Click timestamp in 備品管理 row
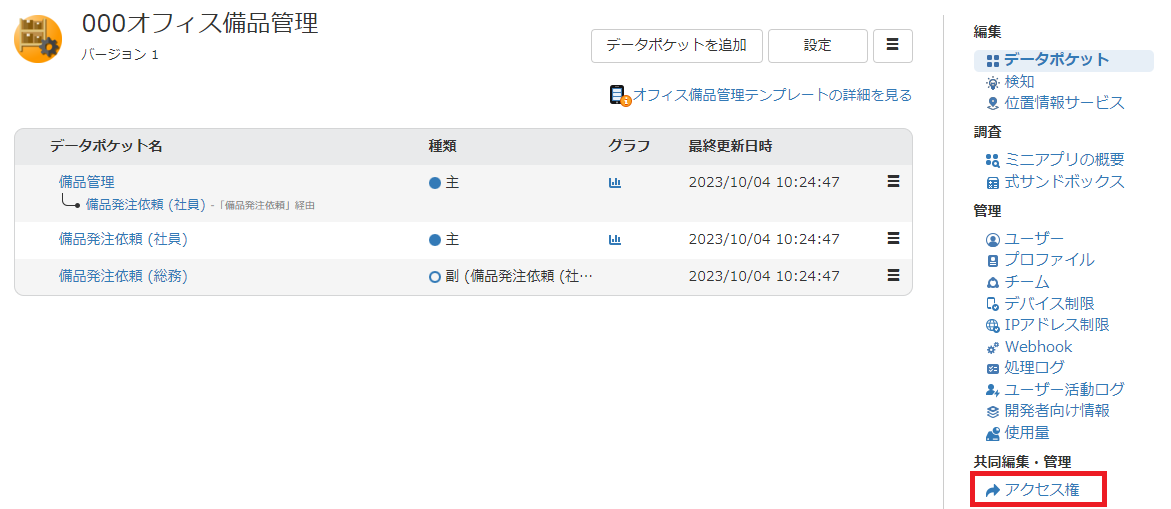Image resolution: width=1171 pixels, height=509 pixels. pyautogui.click(x=764, y=182)
